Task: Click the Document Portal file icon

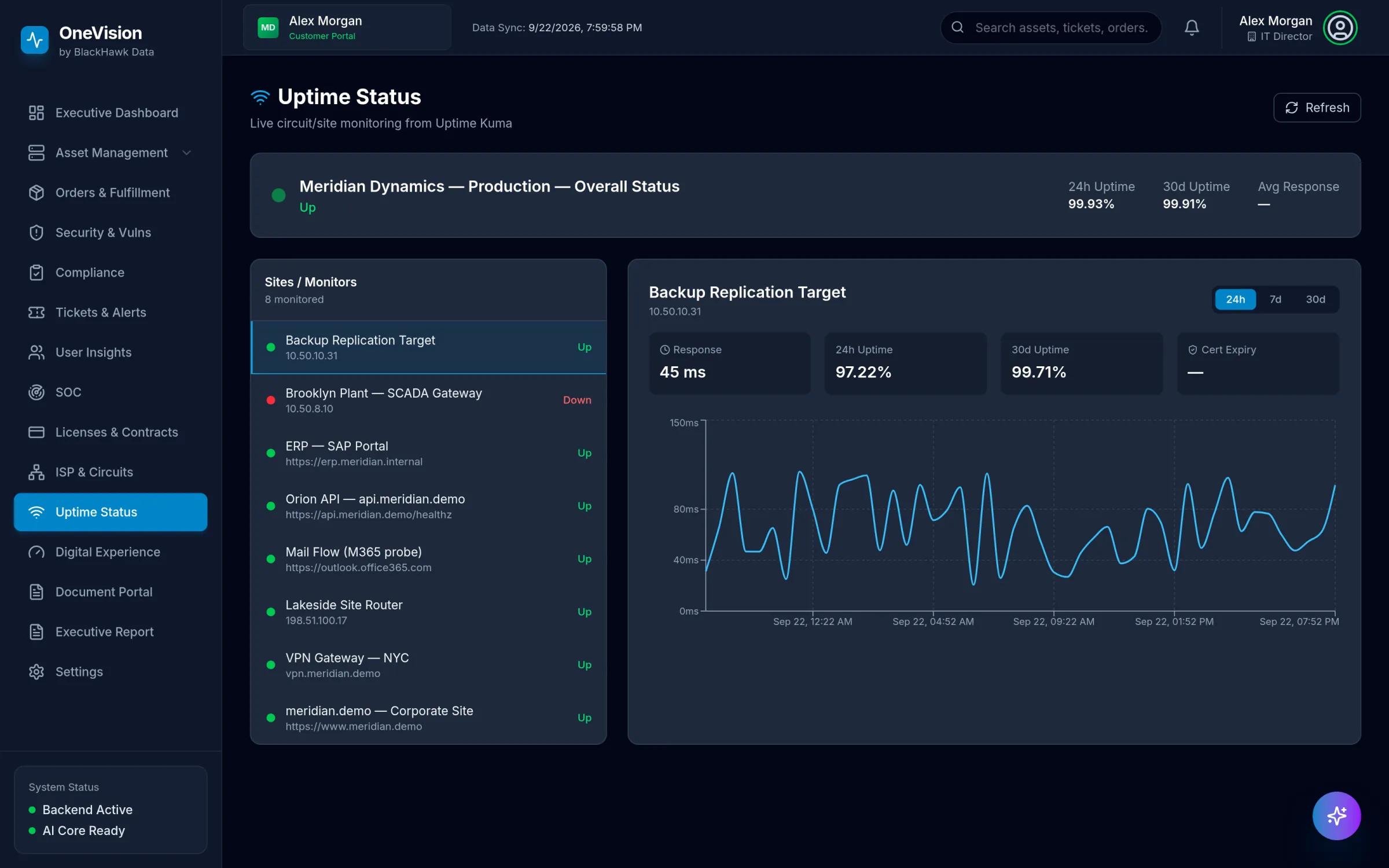Action: coord(36,592)
